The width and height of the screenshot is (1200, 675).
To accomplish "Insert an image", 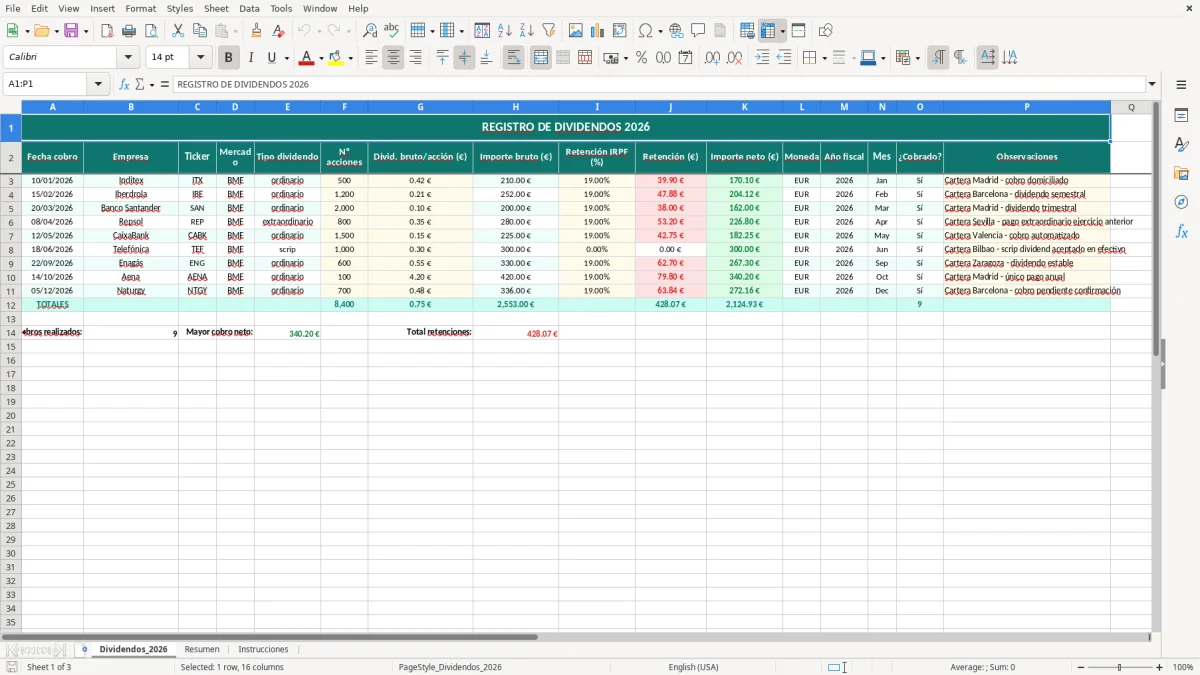I will point(576,31).
